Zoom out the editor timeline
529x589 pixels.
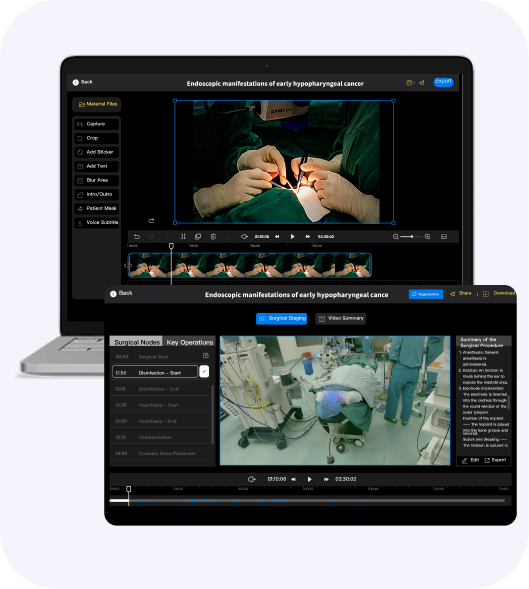(396, 236)
